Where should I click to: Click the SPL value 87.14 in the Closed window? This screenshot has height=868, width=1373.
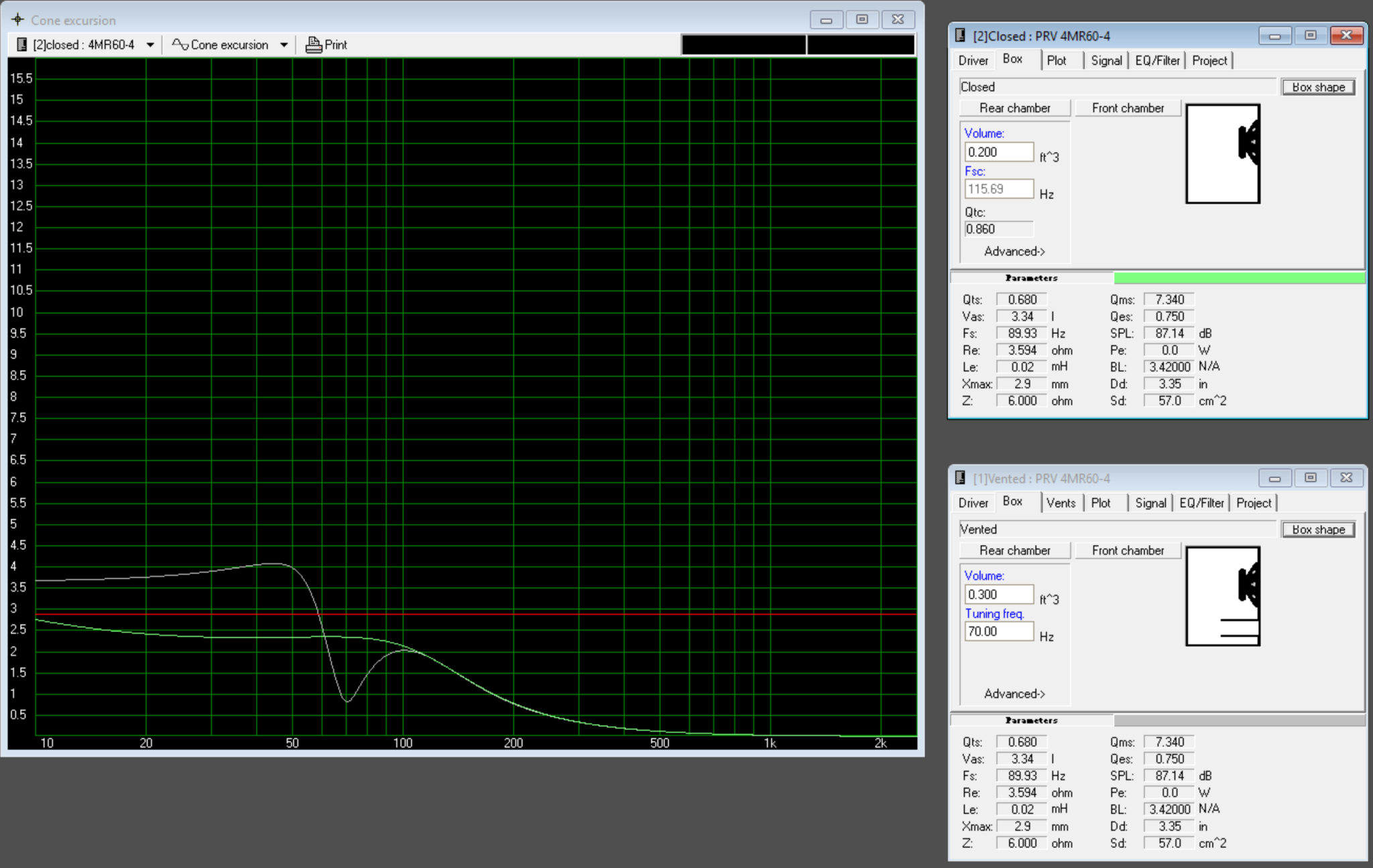tap(1169, 333)
